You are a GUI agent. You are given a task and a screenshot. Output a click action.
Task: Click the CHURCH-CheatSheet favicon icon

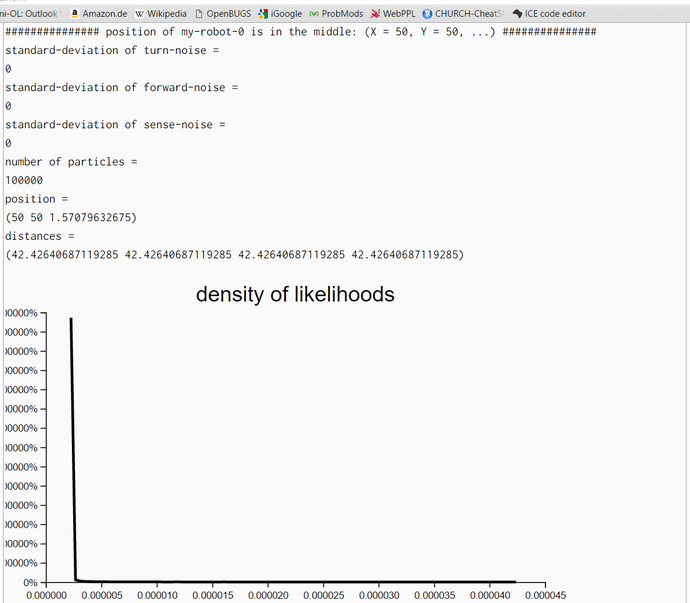(427, 14)
